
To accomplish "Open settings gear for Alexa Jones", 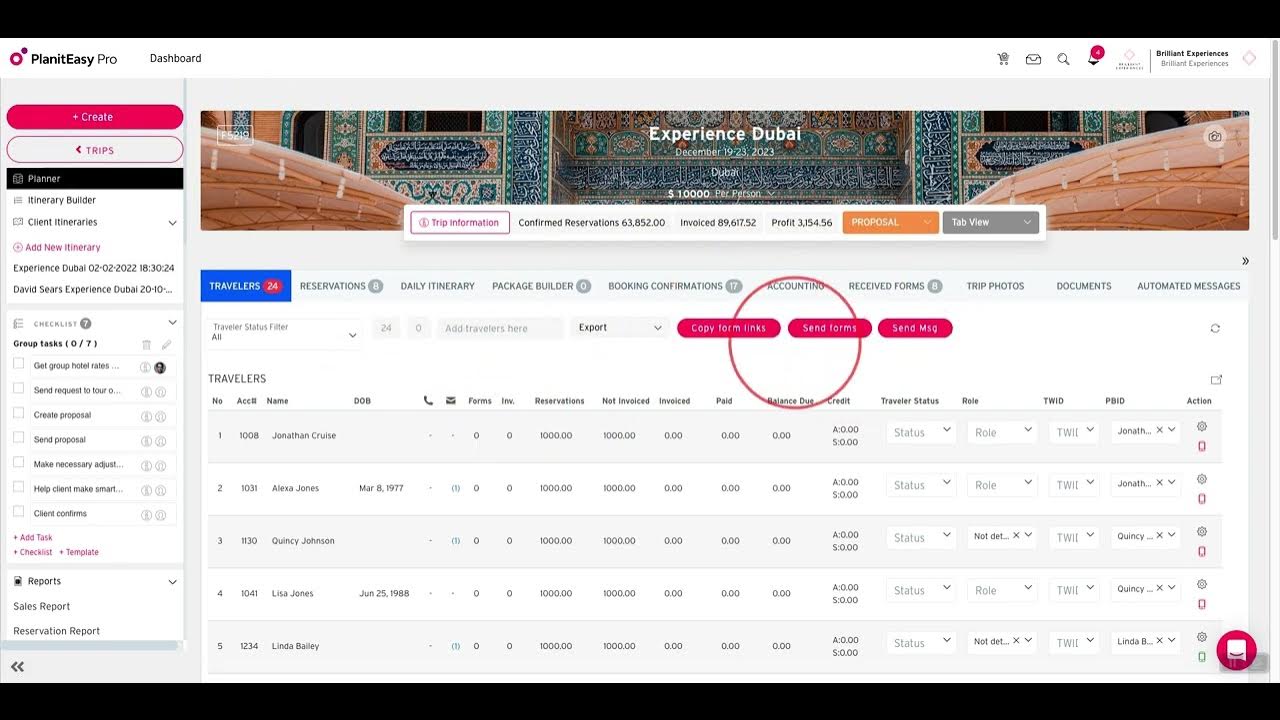I will click(1202, 479).
